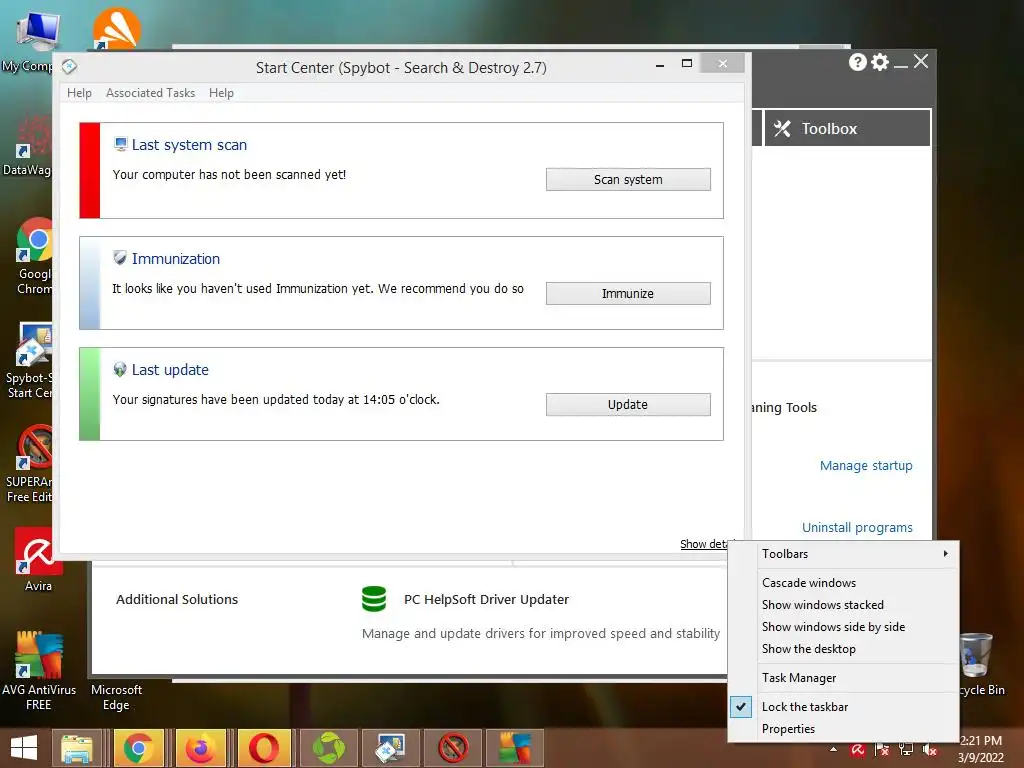Select Spybot Start Center desktop shortcut
This screenshot has width=1024, height=768.
30,360
